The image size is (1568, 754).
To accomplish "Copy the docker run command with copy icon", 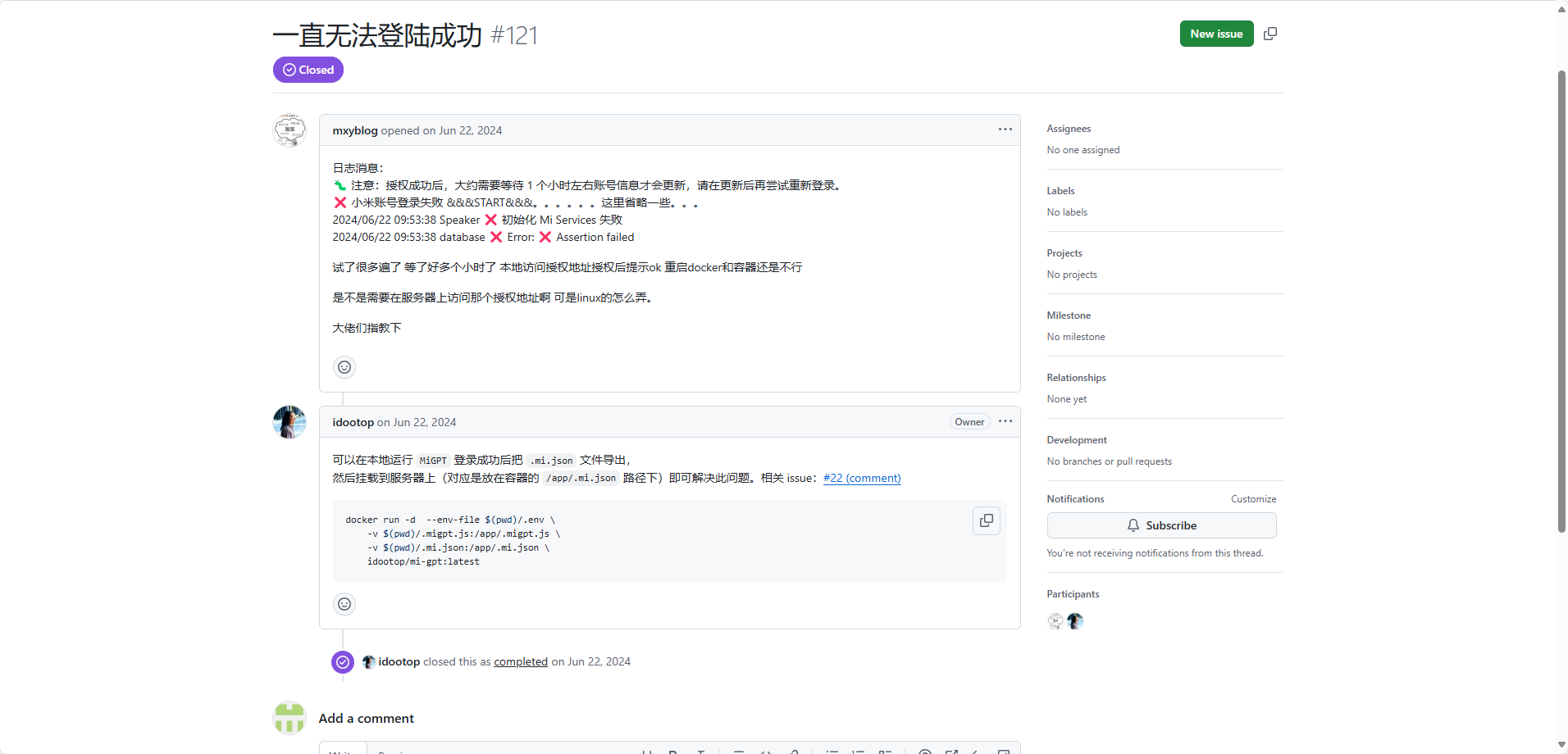I will (x=986, y=520).
